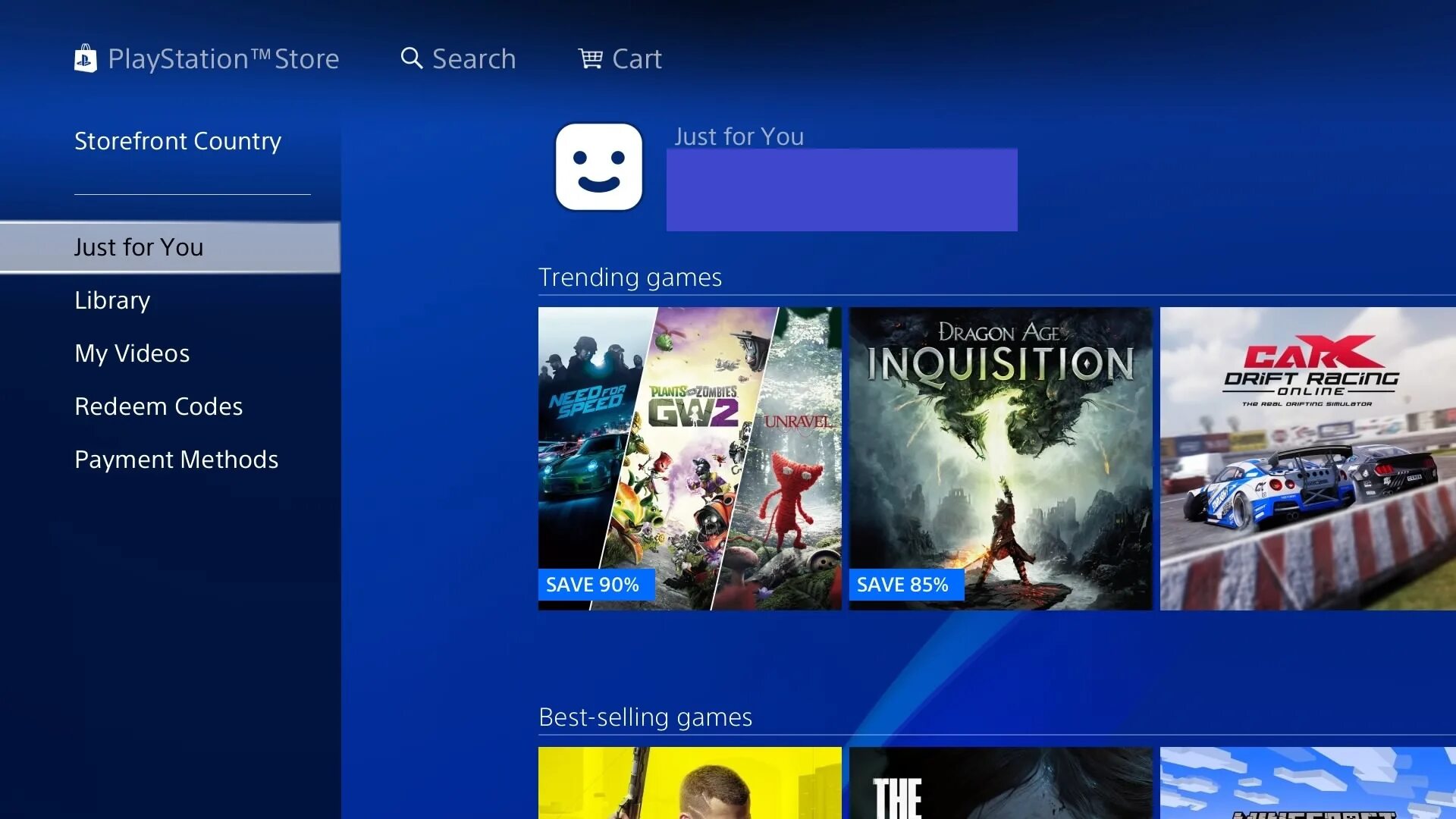Image resolution: width=1456 pixels, height=819 pixels.
Task: Open the Cart icon
Action: click(x=590, y=58)
